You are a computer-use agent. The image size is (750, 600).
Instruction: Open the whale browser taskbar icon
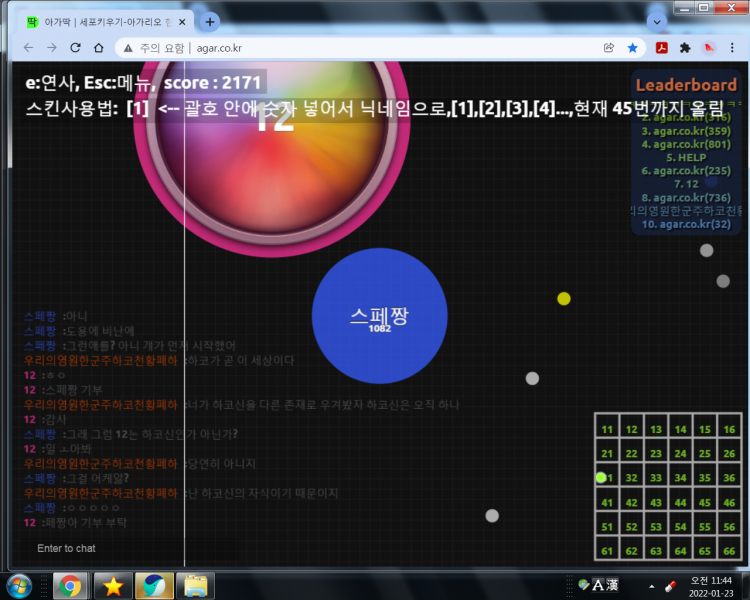pos(154,586)
